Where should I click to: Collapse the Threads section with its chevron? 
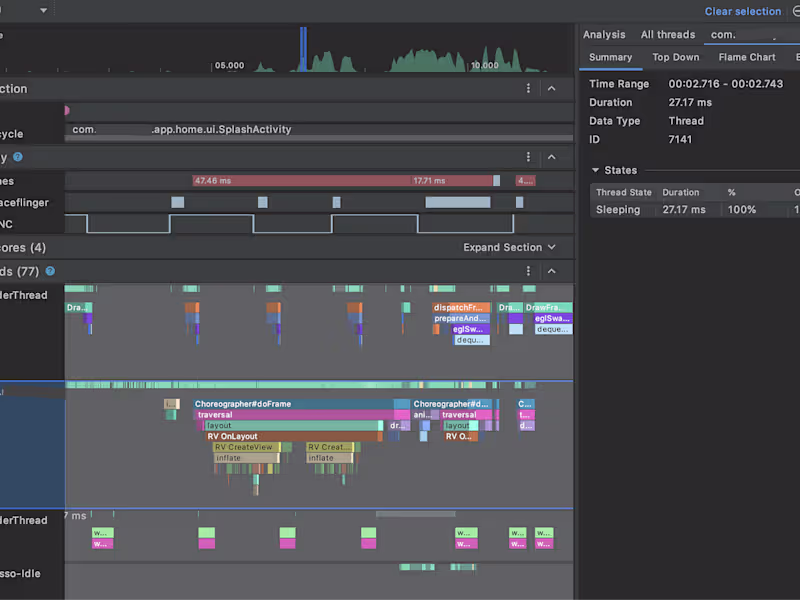pyautogui.click(x=552, y=271)
